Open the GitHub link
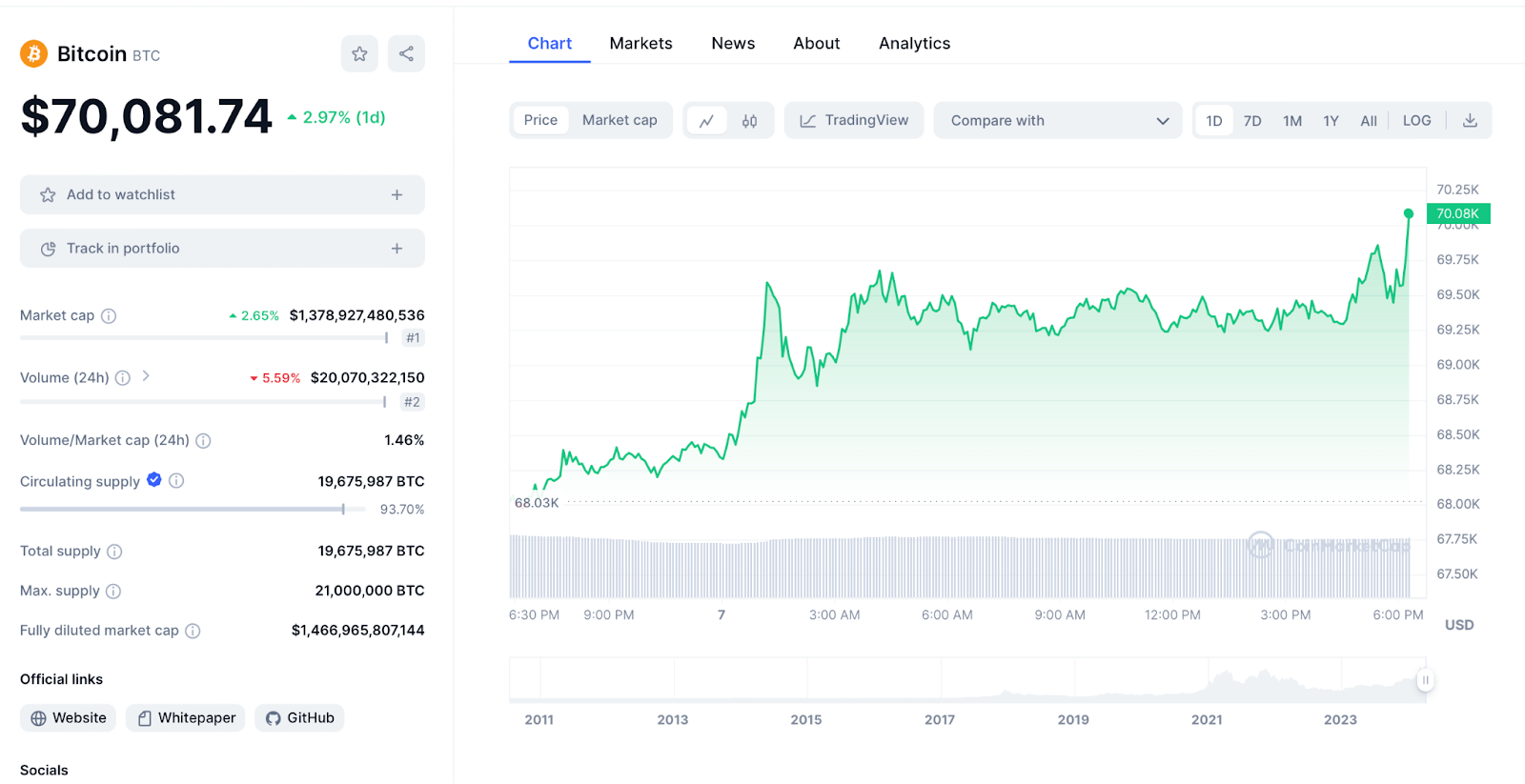This screenshot has height=784, width=1525. [x=299, y=718]
